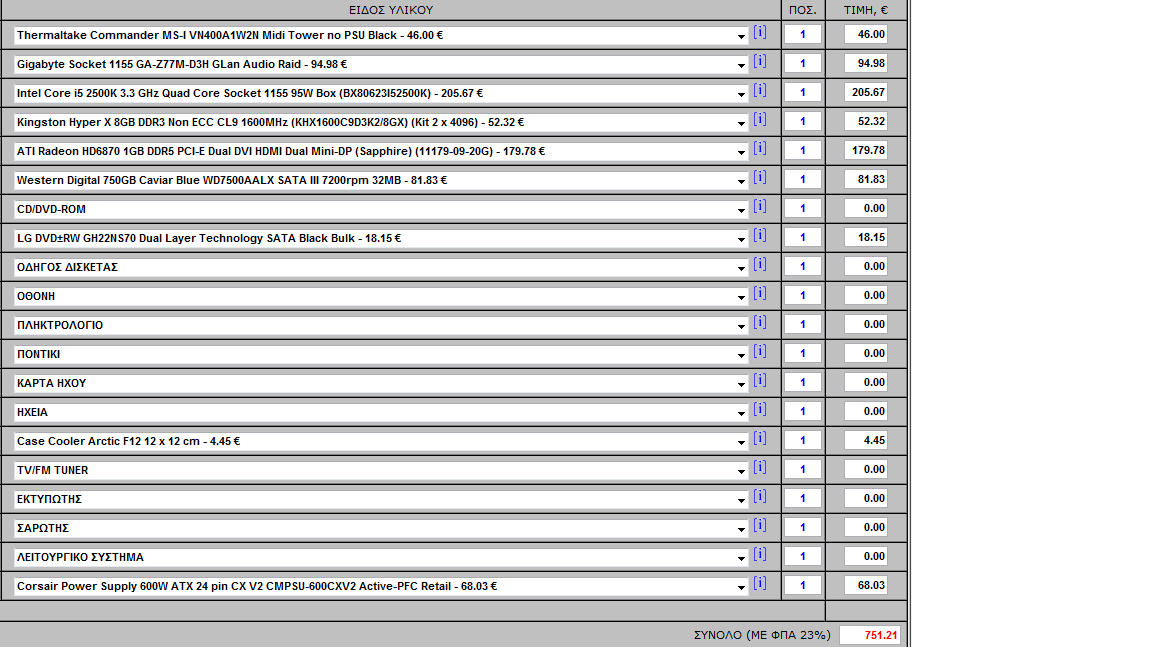Click price field showing 52.32
This screenshot has width=1152, height=648.
(865, 121)
